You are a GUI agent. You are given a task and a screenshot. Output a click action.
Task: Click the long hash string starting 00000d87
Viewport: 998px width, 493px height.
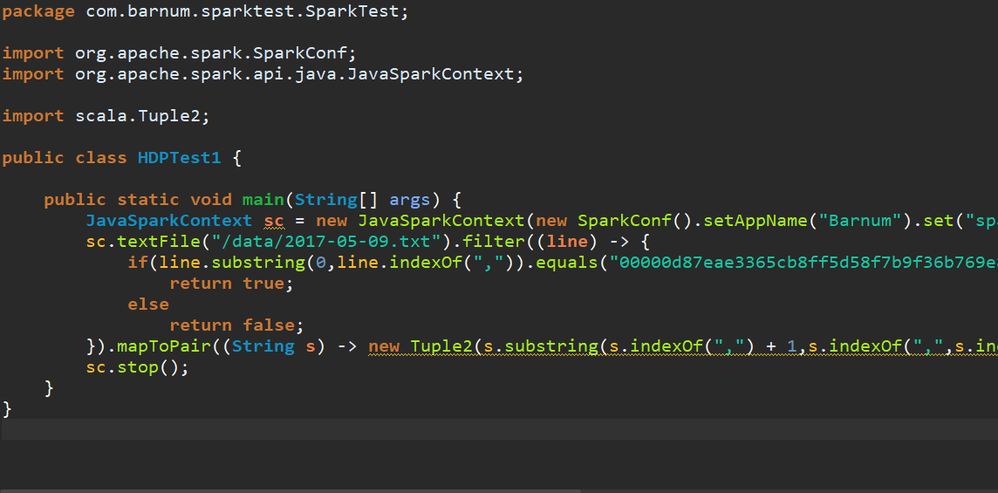805,263
